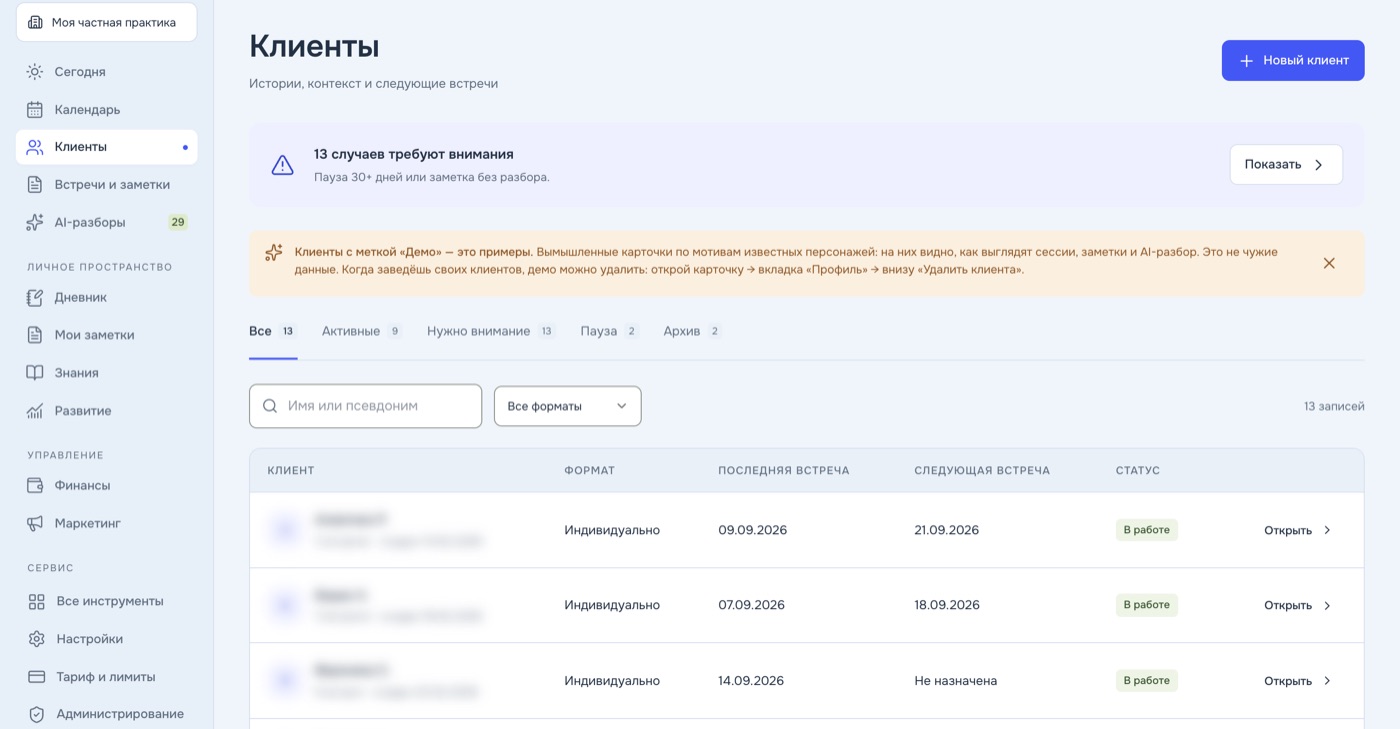Image resolution: width=1400 pixels, height=729 pixels.
Task: Click the Следующая встреча column header
Action: point(982,470)
